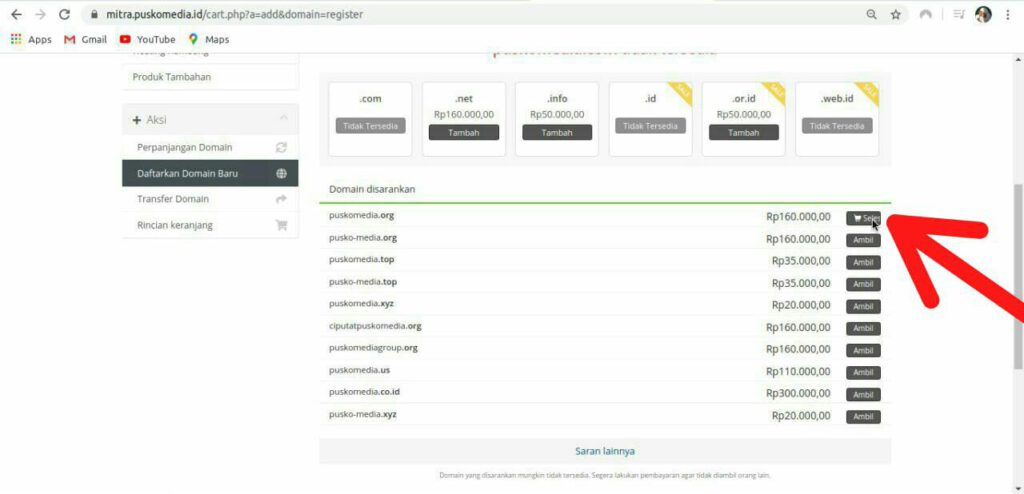Viewport: 1024px width, 494px height.
Task: Click the Rp110.000,00 price
Action: [798, 371]
